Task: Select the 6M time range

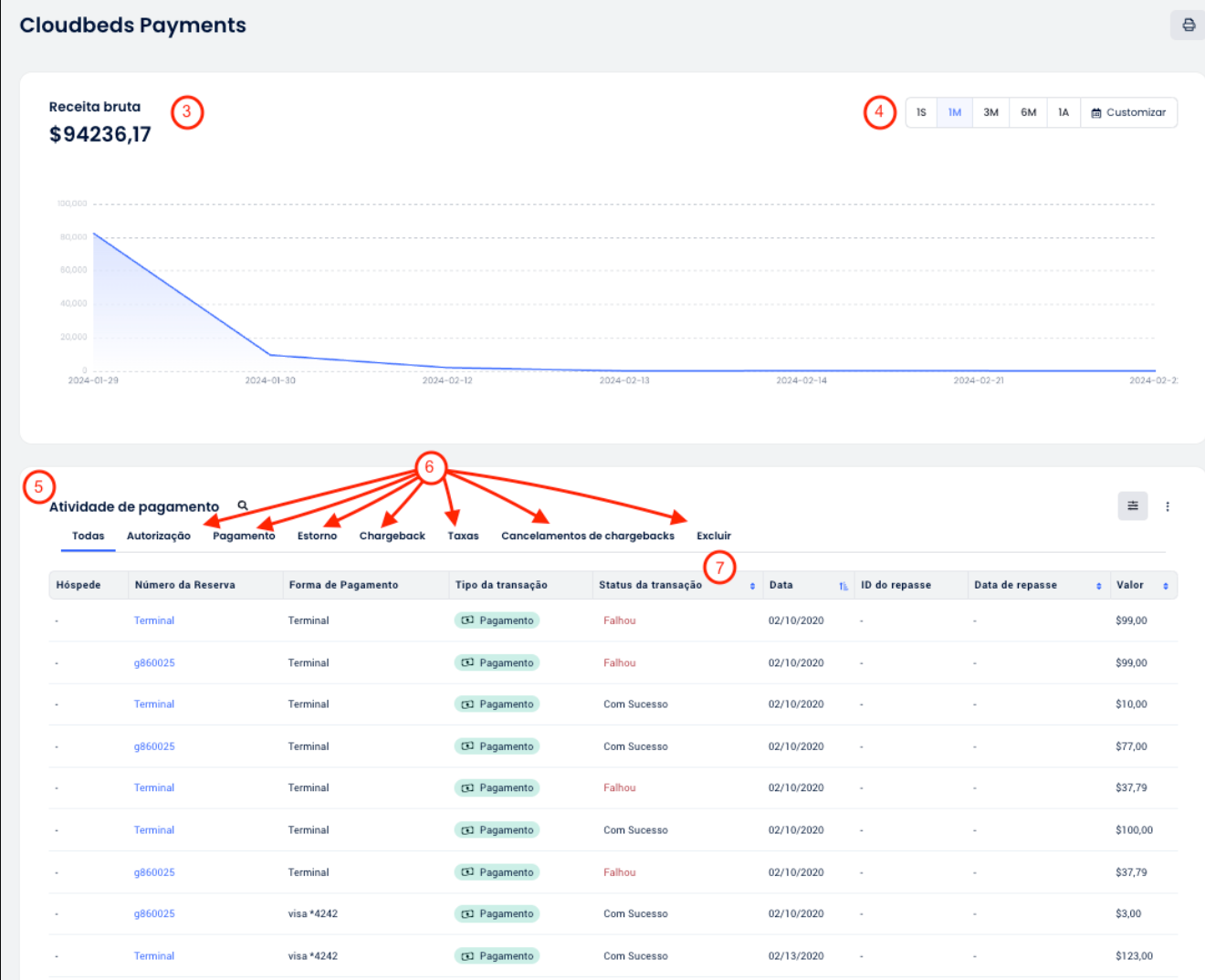Action: [x=1029, y=112]
